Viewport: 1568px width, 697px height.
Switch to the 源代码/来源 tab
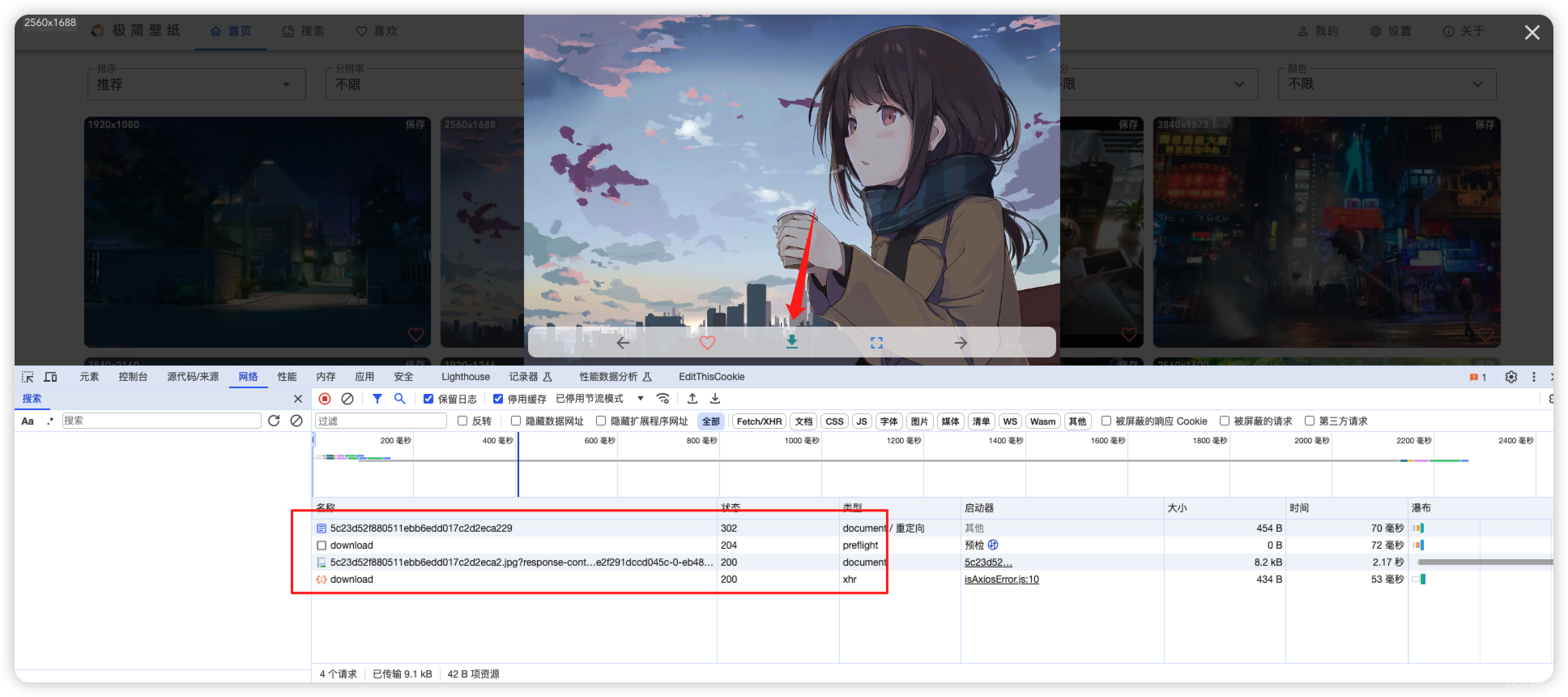click(x=193, y=377)
